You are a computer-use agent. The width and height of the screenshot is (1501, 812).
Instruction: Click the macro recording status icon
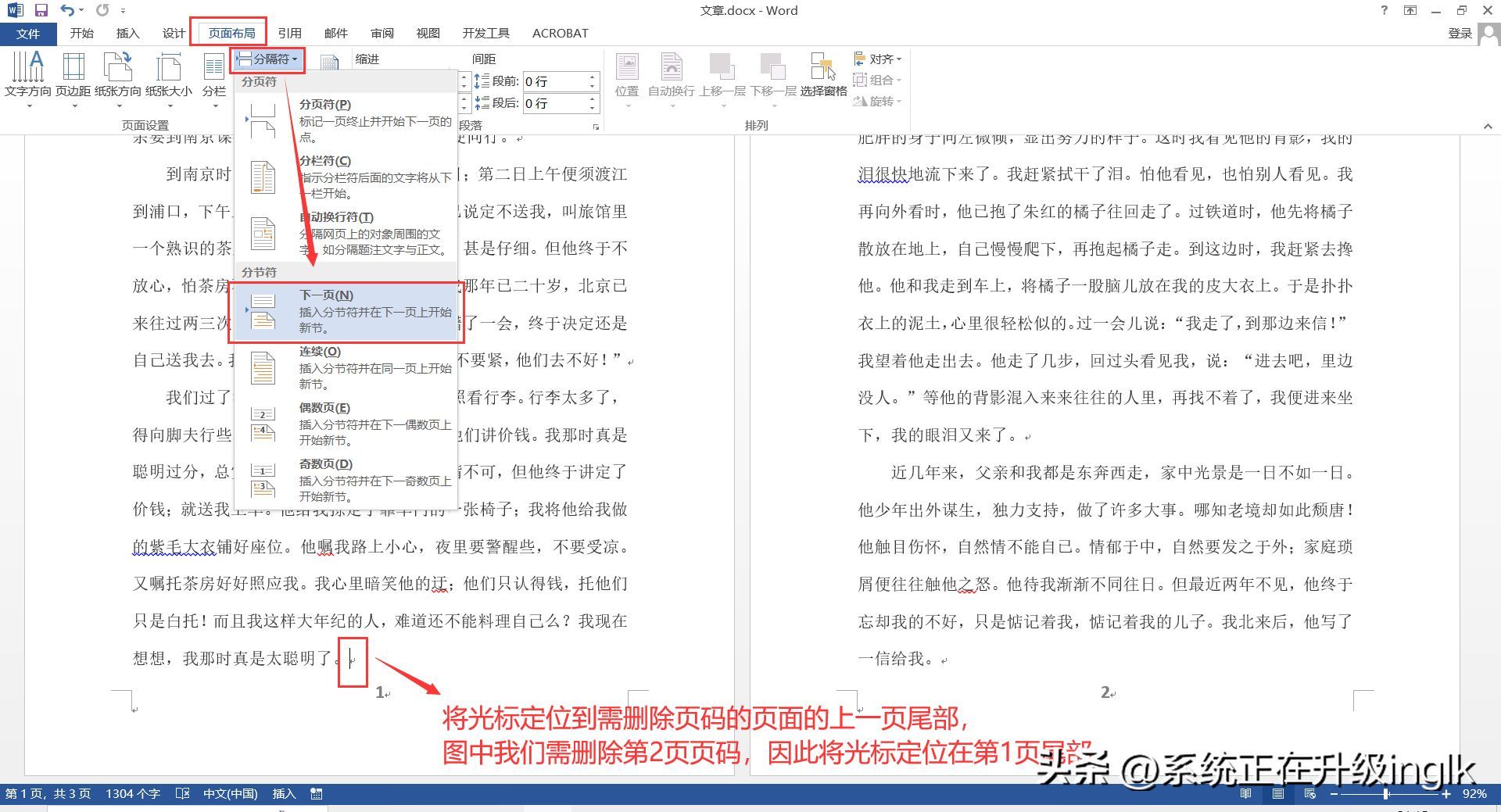[317, 793]
